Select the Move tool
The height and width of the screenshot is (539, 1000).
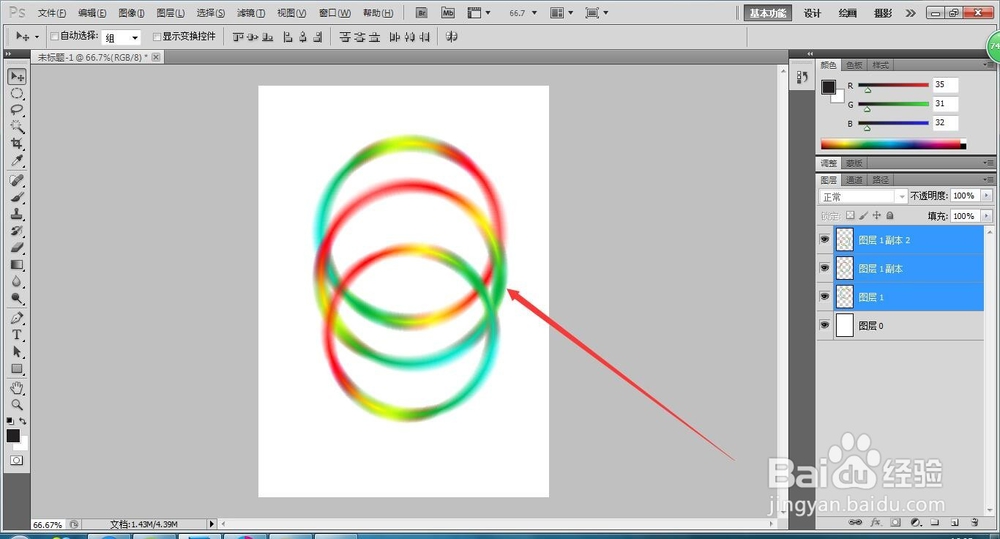point(17,77)
